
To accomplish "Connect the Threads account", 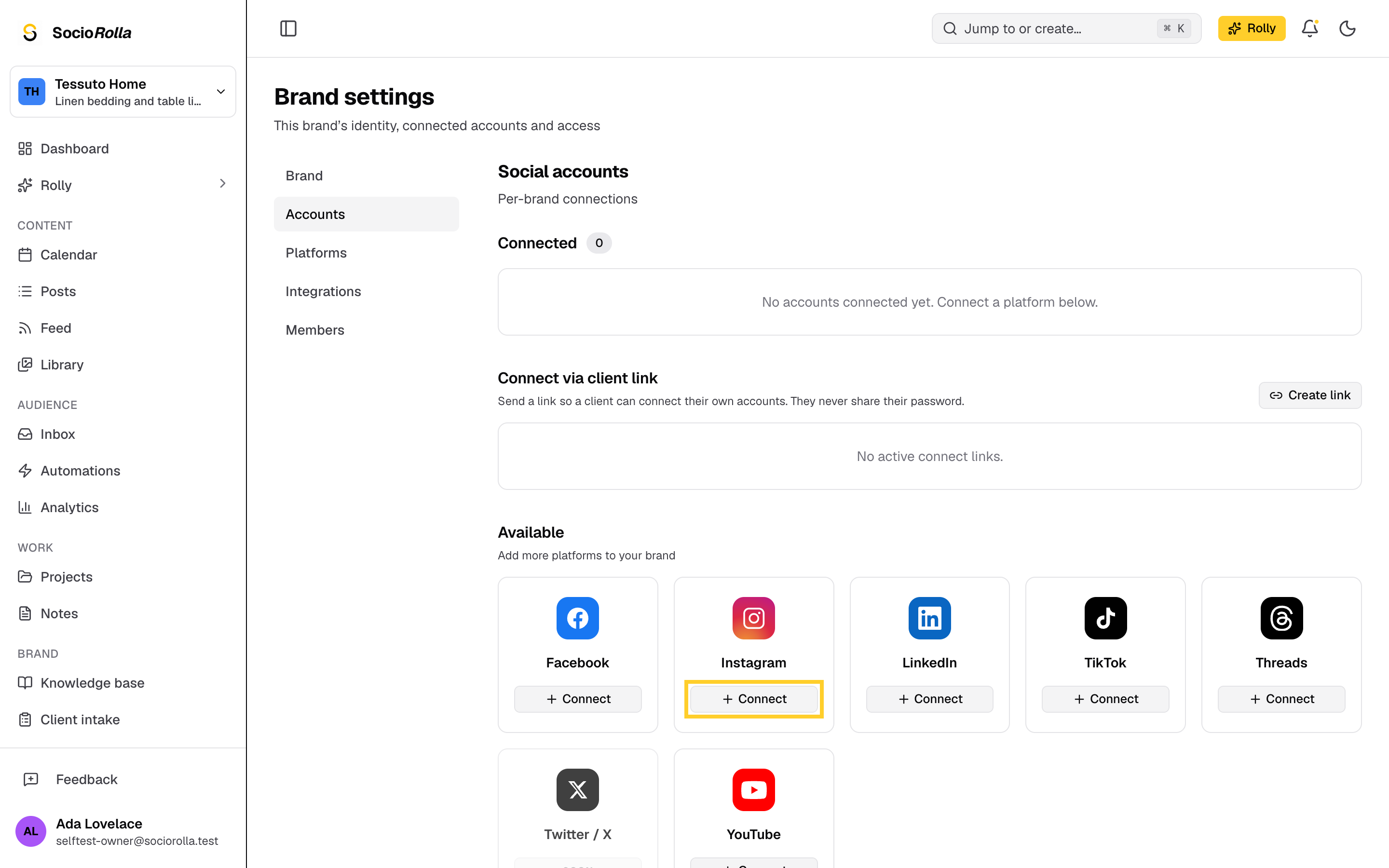I will tap(1281, 699).
